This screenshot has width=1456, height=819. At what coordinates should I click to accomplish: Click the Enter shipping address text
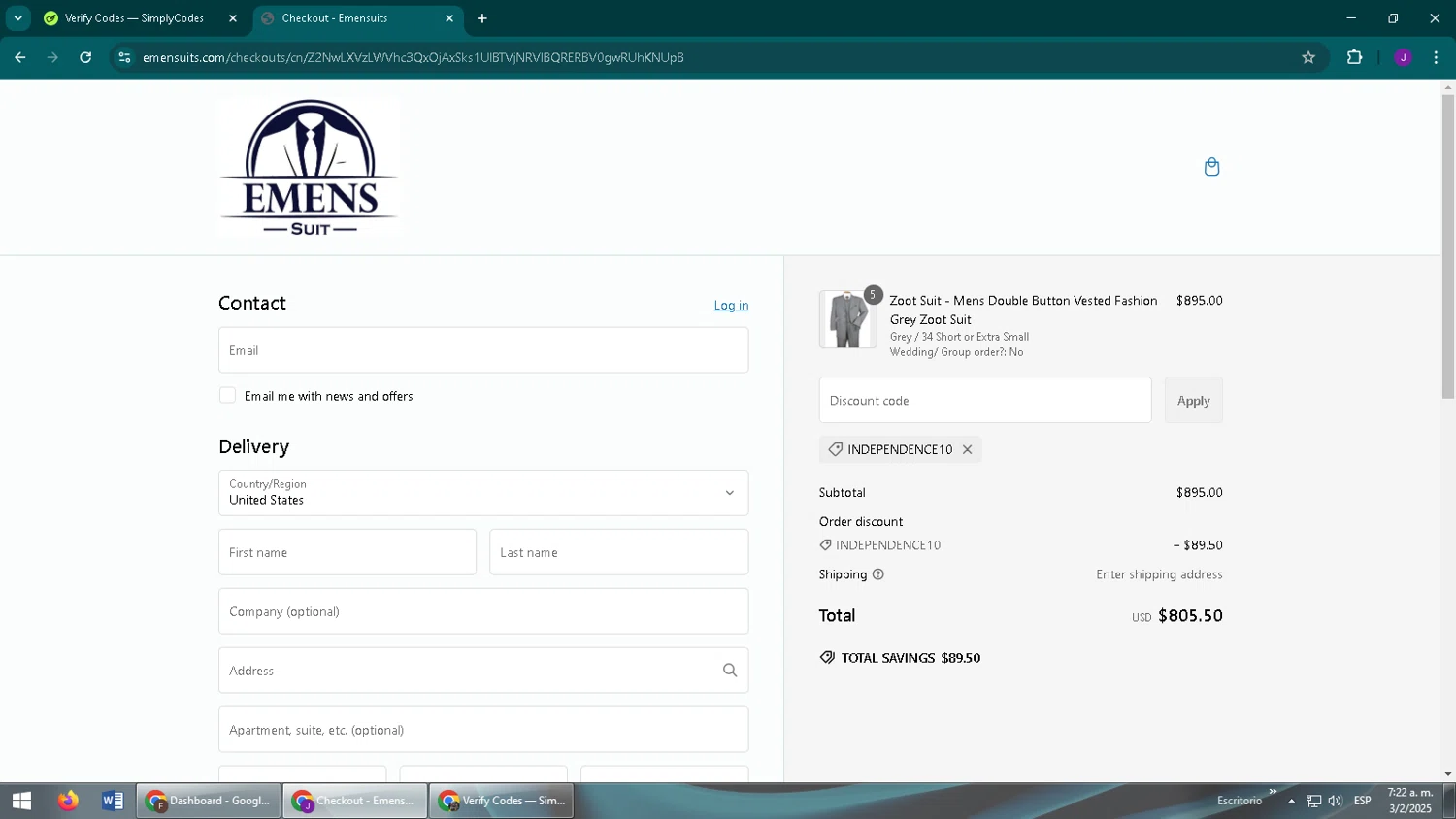pos(1159,574)
